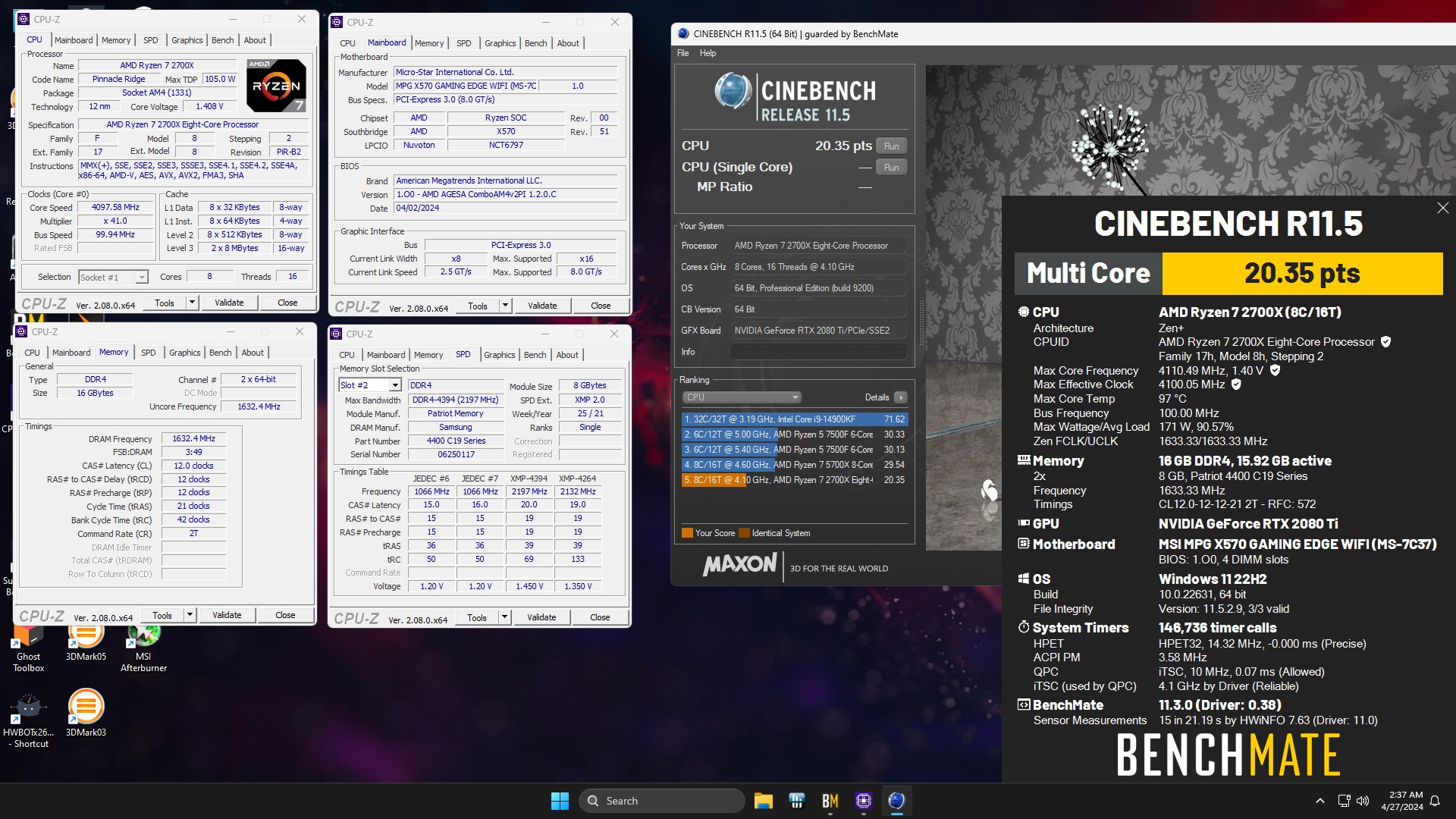Image resolution: width=1456 pixels, height=819 pixels.
Task: Select the Intel Core i9-14900KF ranking row
Action: [794, 419]
